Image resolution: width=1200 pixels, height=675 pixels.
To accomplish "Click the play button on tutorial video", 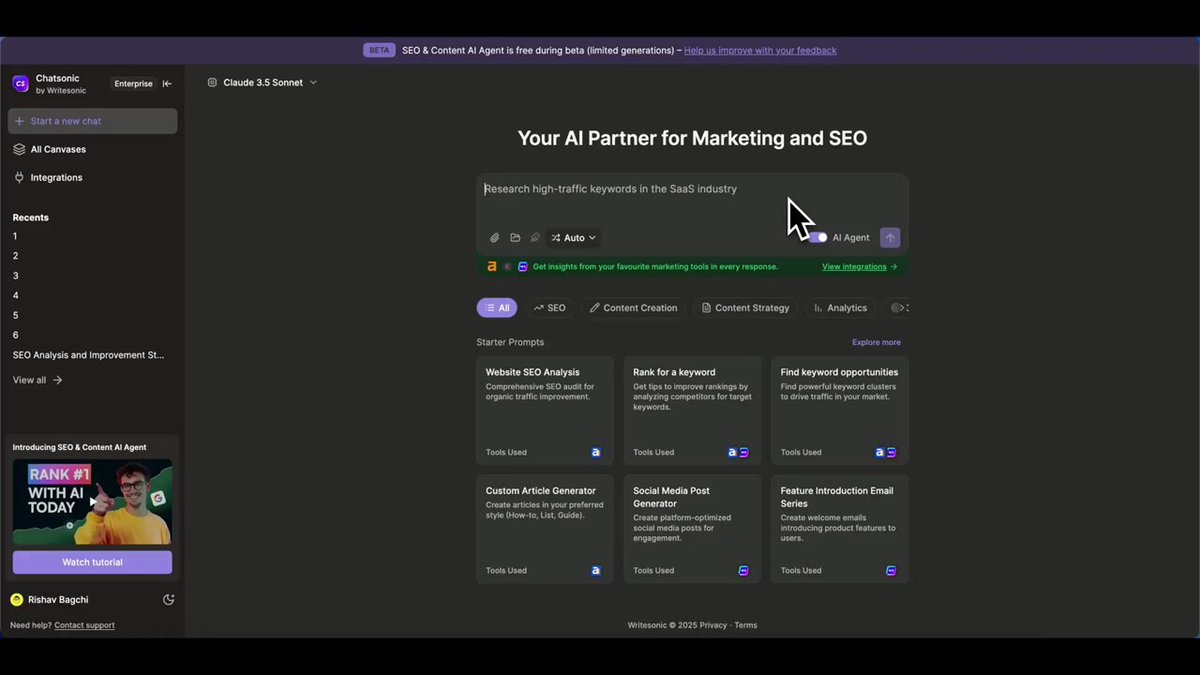I will tap(93, 502).
